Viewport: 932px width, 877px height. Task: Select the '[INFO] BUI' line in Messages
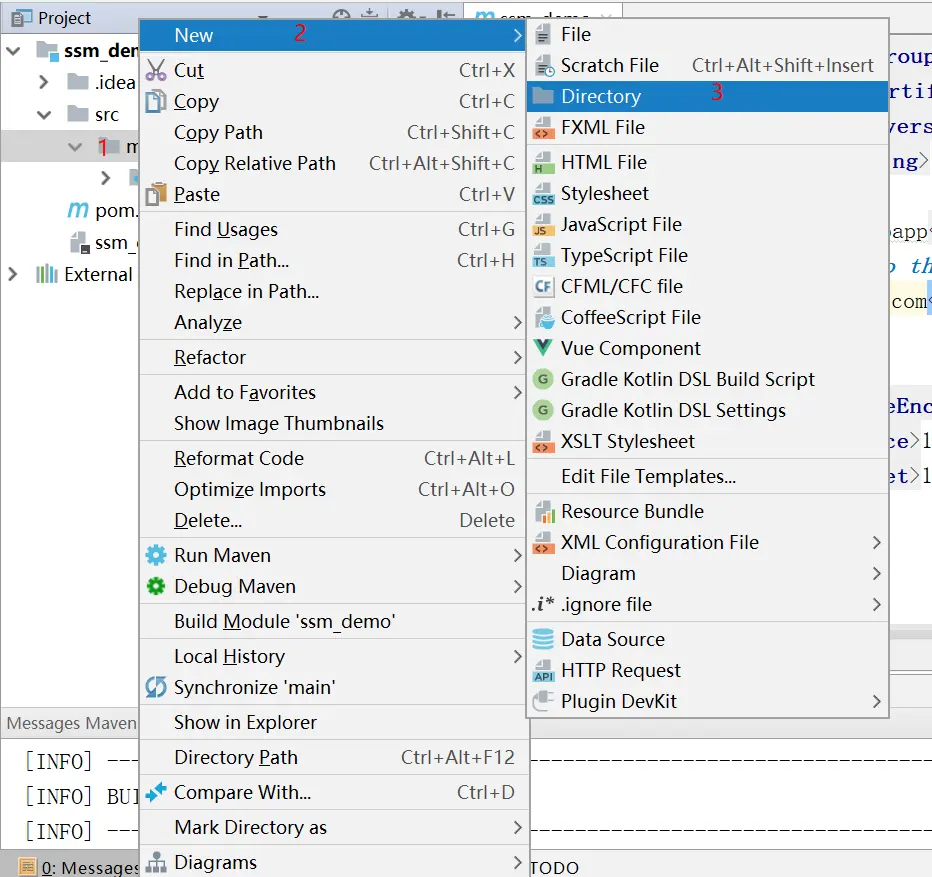[81, 796]
